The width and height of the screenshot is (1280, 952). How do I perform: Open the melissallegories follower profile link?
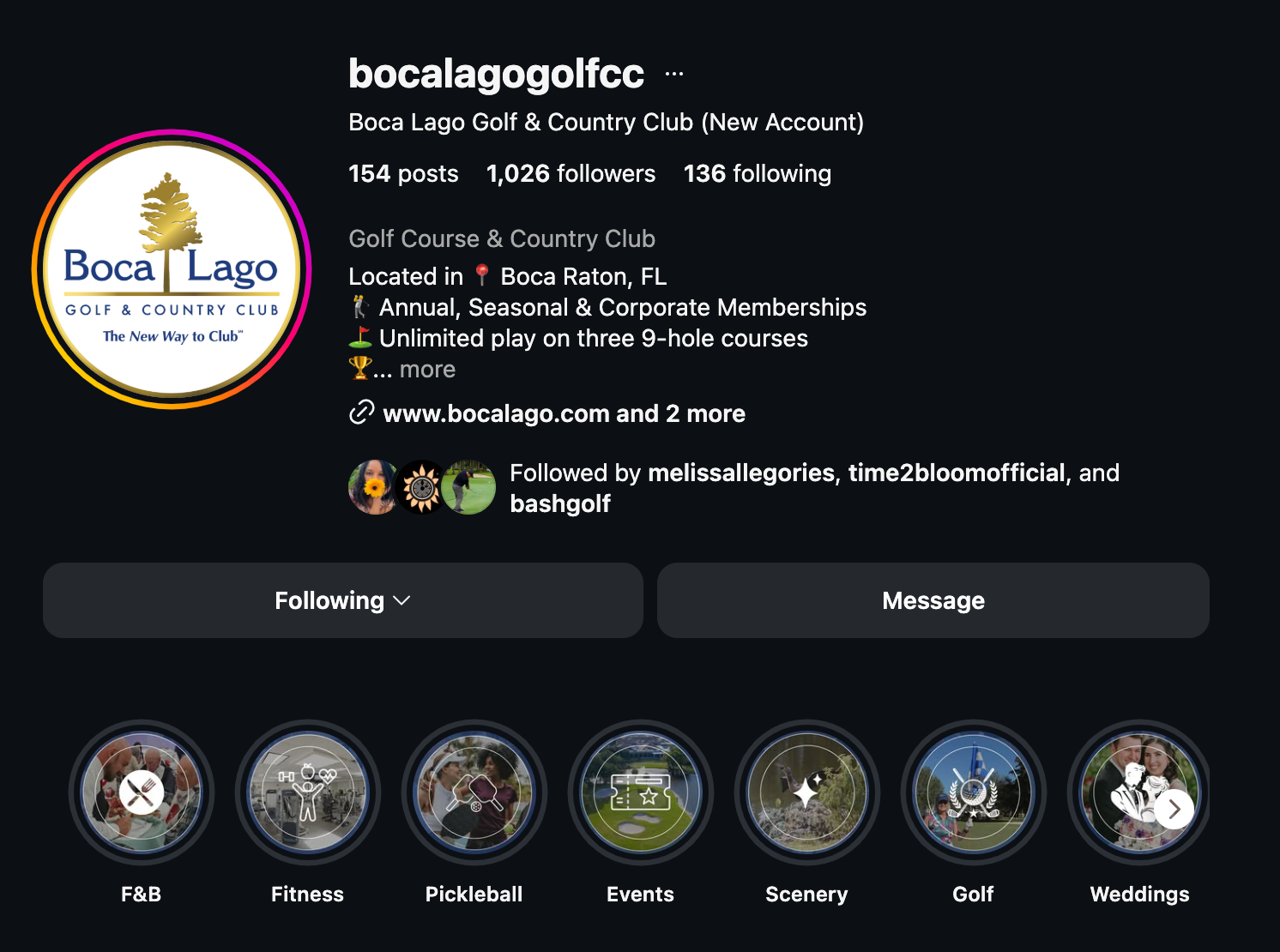coord(741,473)
